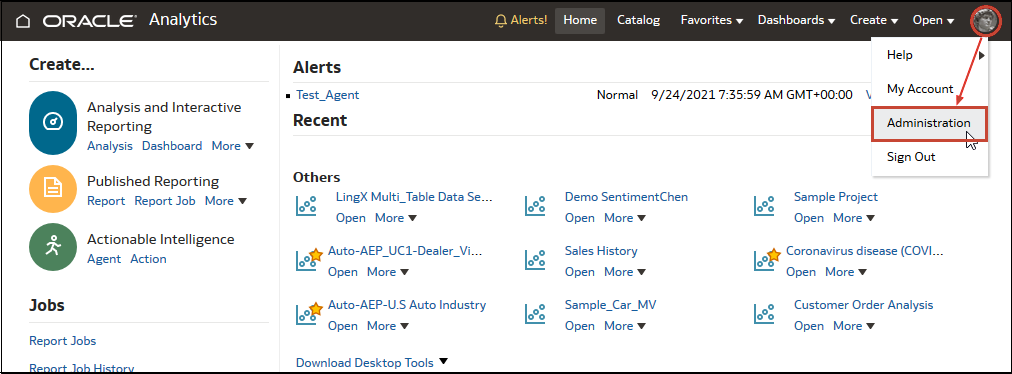Open the Help submenu

(x=929, y=55)
